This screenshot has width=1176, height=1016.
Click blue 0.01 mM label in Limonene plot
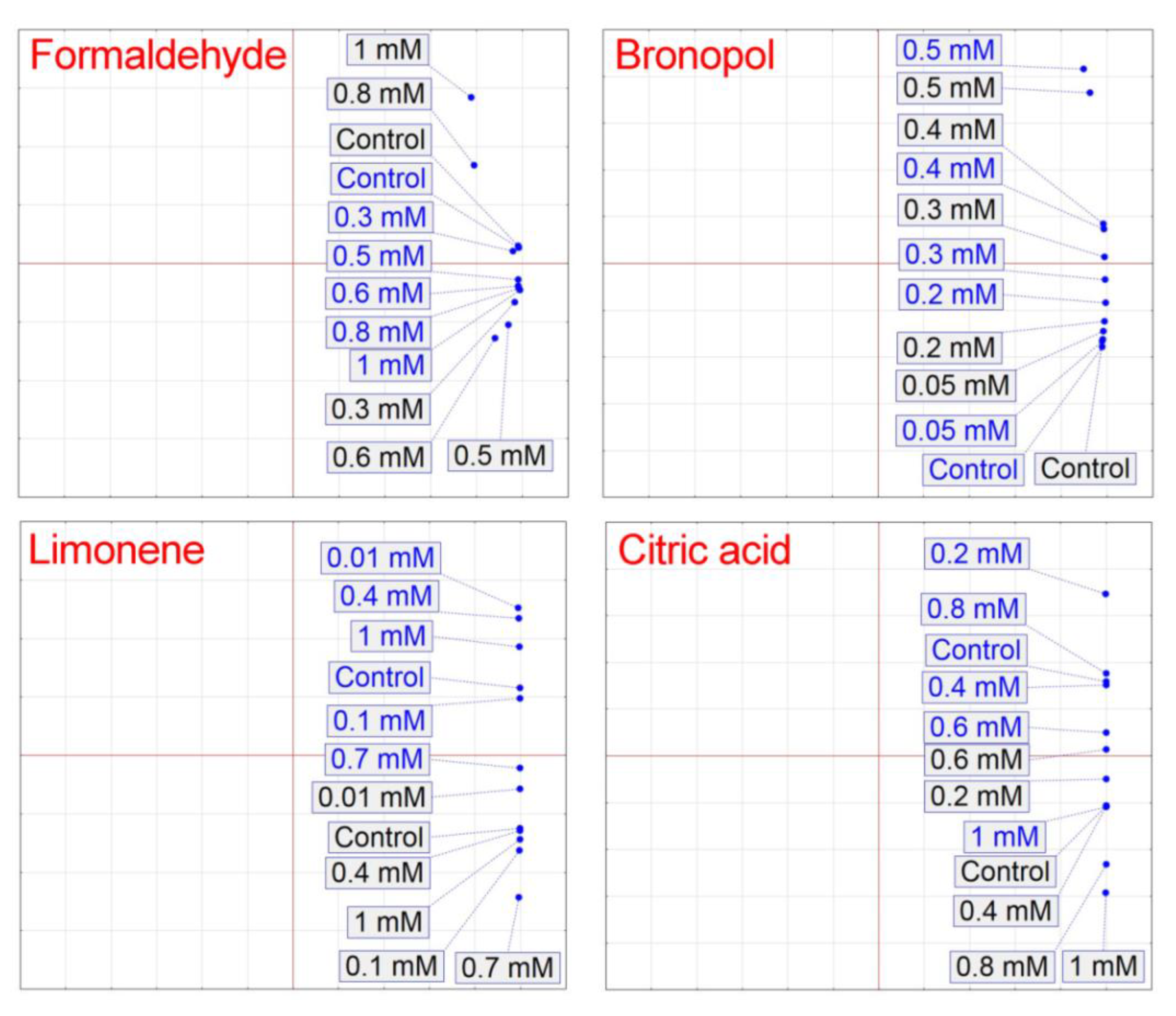[380, 557]
